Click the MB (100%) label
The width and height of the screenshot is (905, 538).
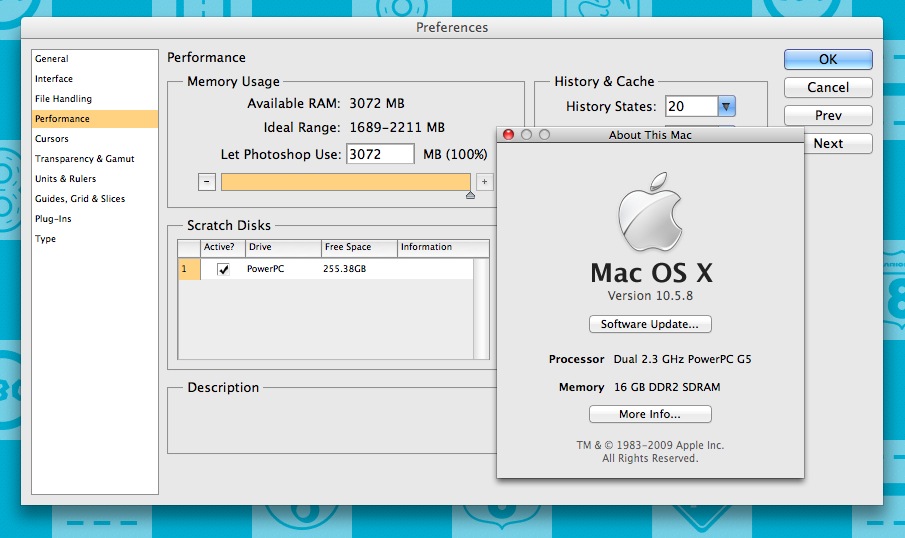click(455, 155)
